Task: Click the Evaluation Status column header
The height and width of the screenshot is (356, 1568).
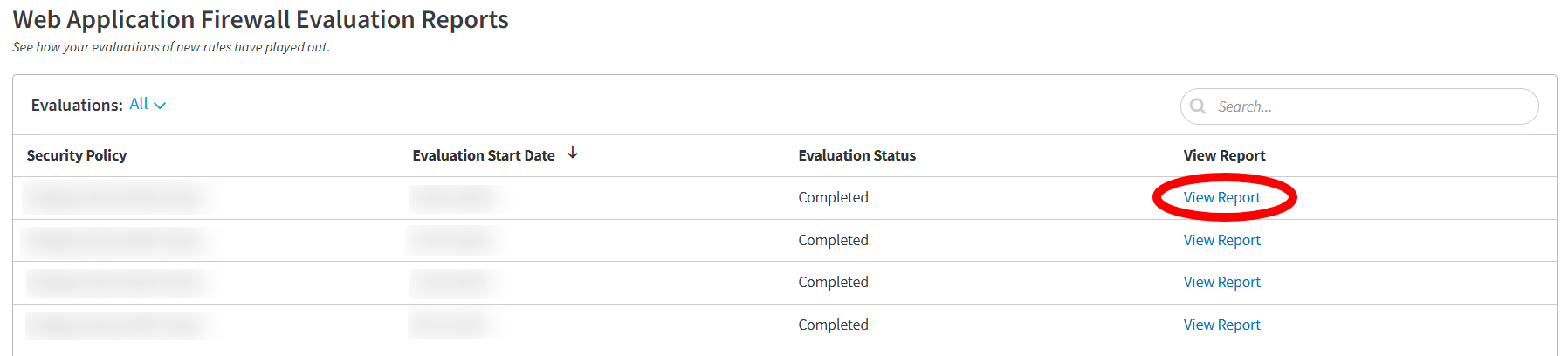Action: (x=856, y=155)
